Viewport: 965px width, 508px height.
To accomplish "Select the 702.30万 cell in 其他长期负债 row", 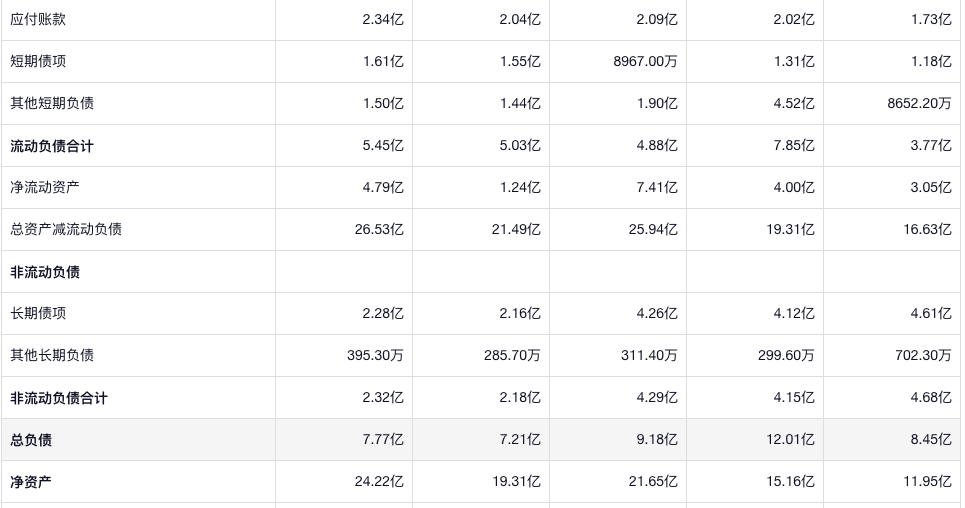I will click(923, 355).
